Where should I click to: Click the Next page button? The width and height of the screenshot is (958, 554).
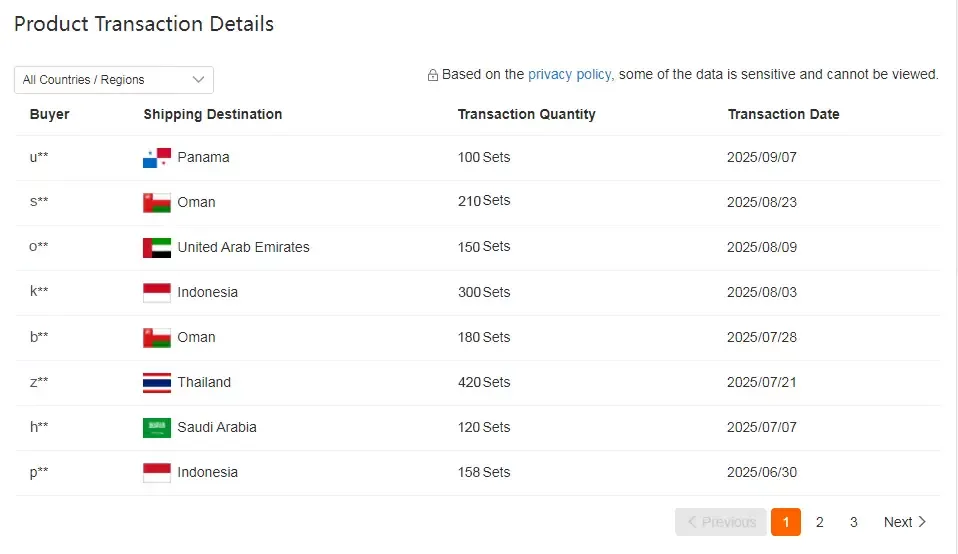click(905, 522)
